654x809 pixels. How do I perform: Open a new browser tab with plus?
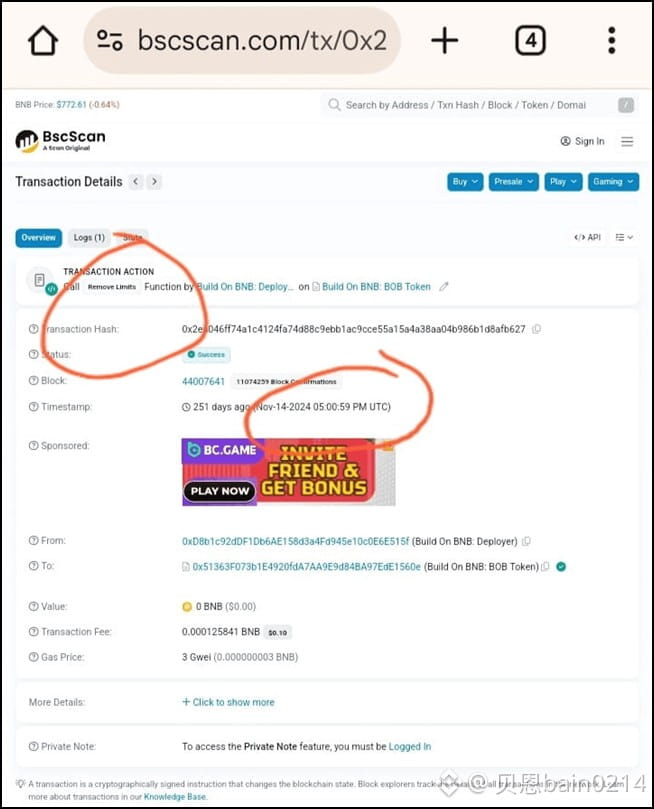(445, 40)
